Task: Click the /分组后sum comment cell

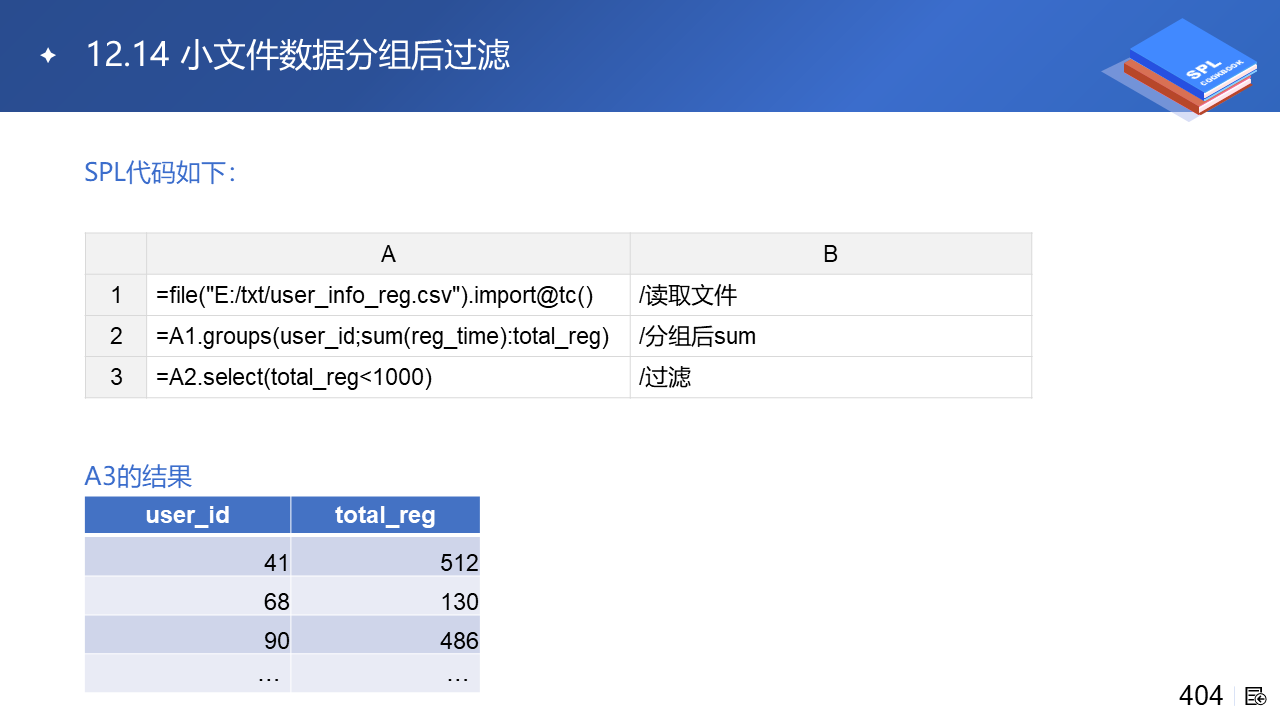Action: [697, 337]
